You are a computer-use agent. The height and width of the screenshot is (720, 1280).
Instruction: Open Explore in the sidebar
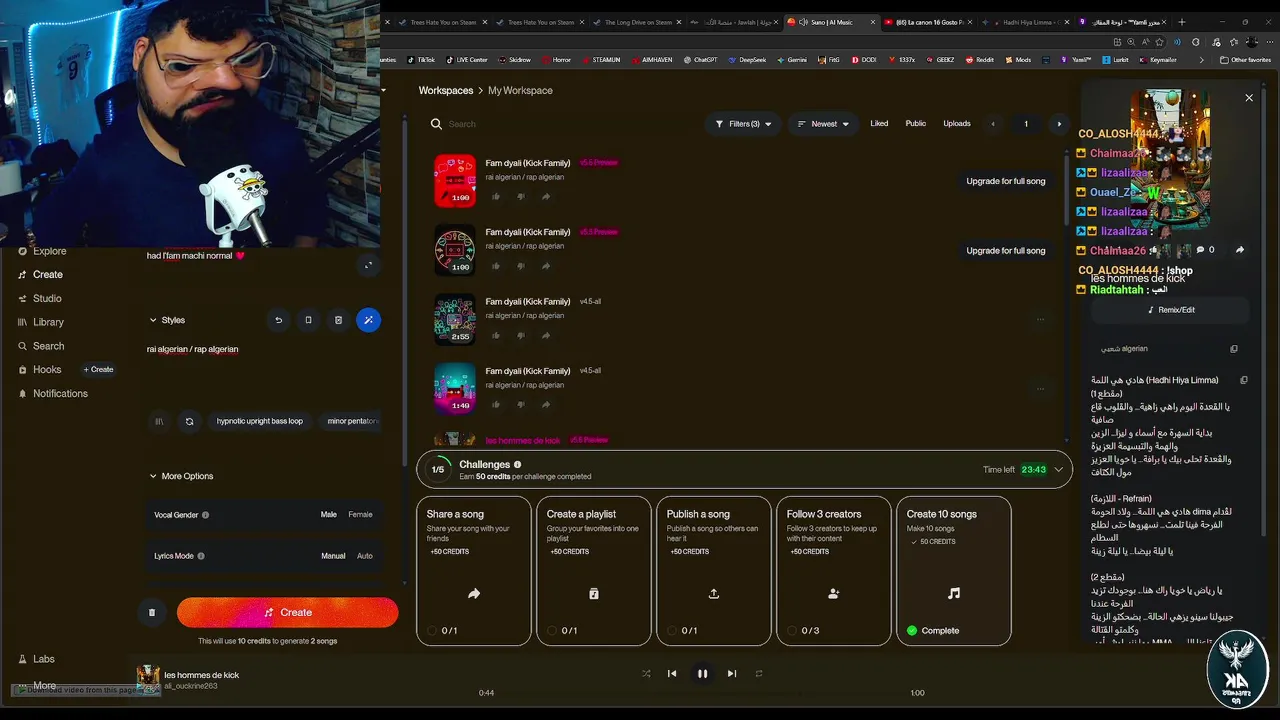(42, 251)
